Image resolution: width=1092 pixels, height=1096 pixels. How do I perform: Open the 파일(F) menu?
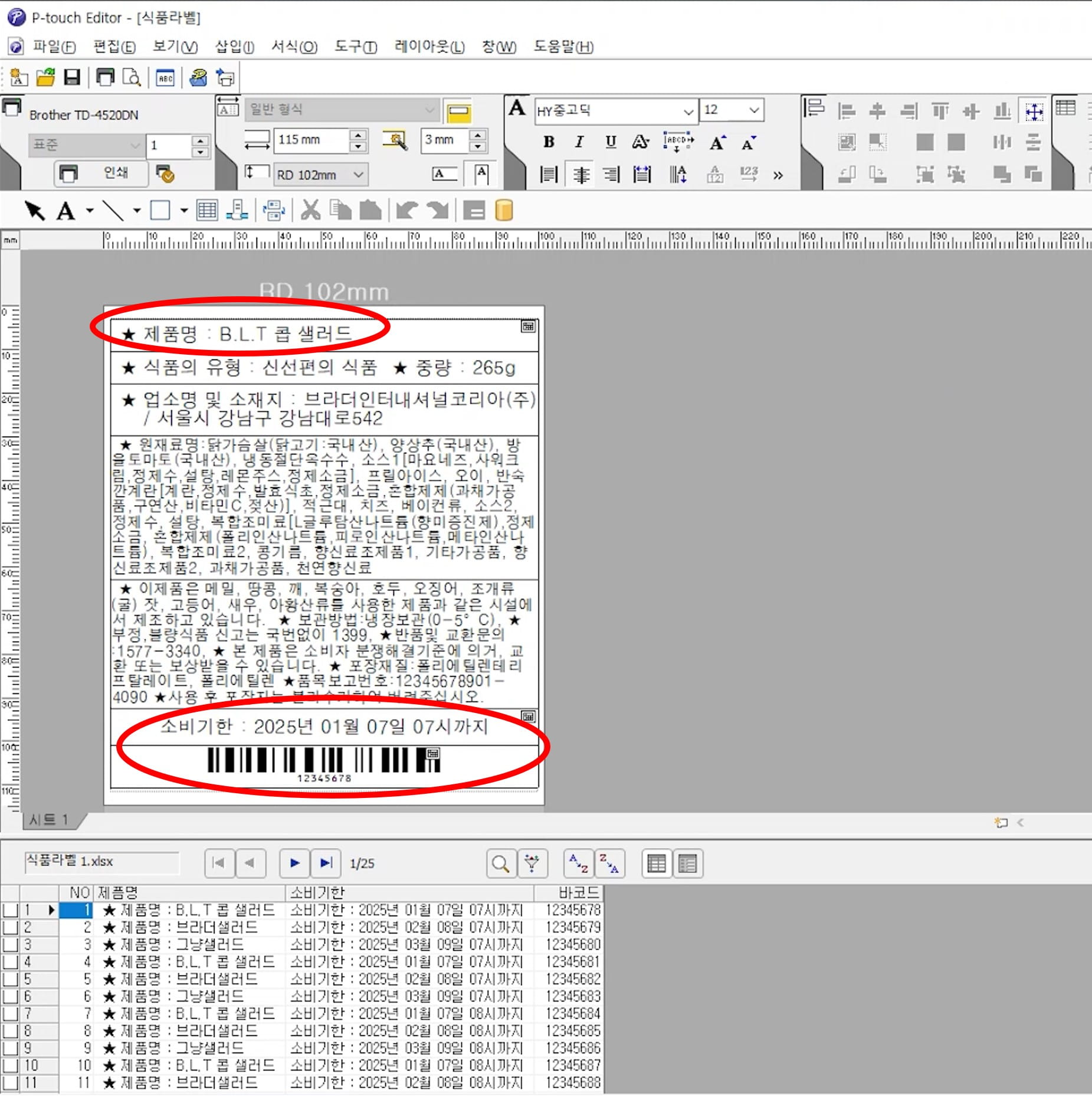tap(54, 47)
